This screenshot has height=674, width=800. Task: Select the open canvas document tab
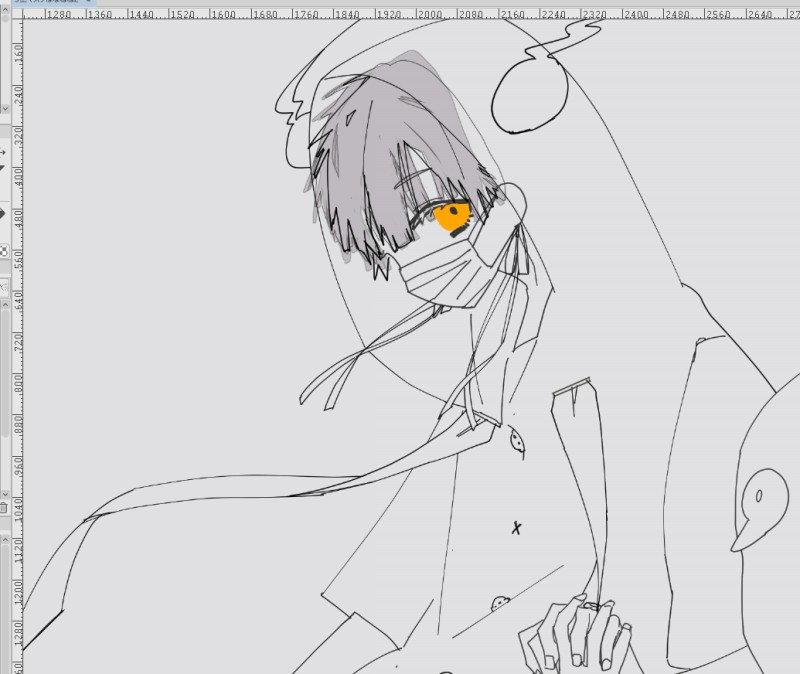54,2
